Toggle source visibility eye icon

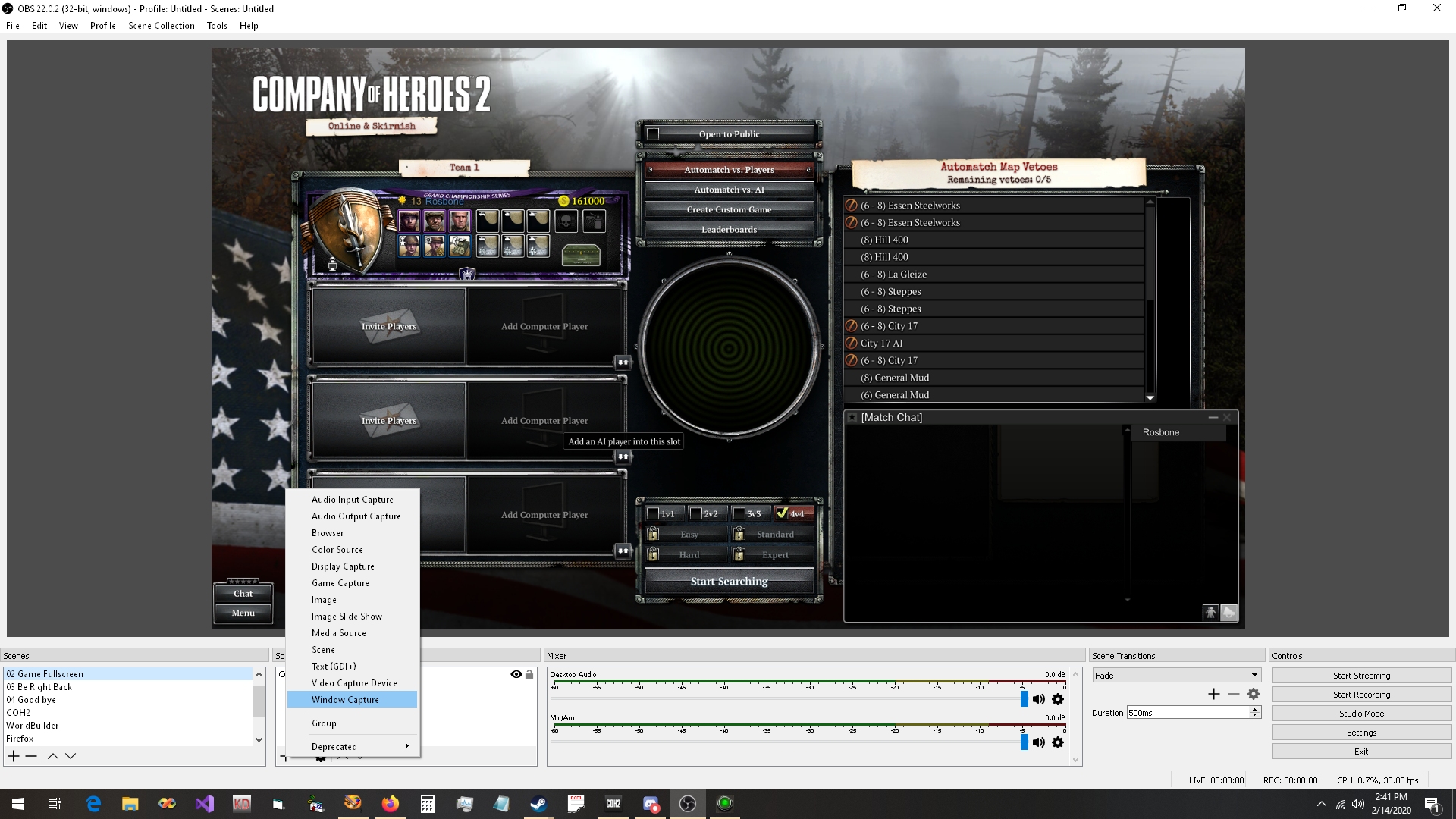tap(516, 674)
